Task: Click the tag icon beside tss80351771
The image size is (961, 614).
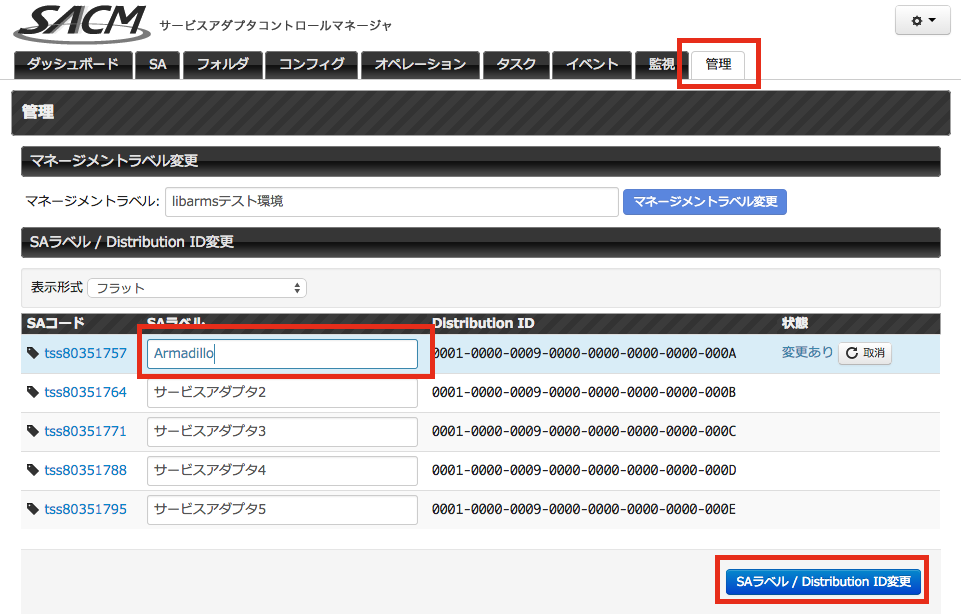Action: [33, 431]
